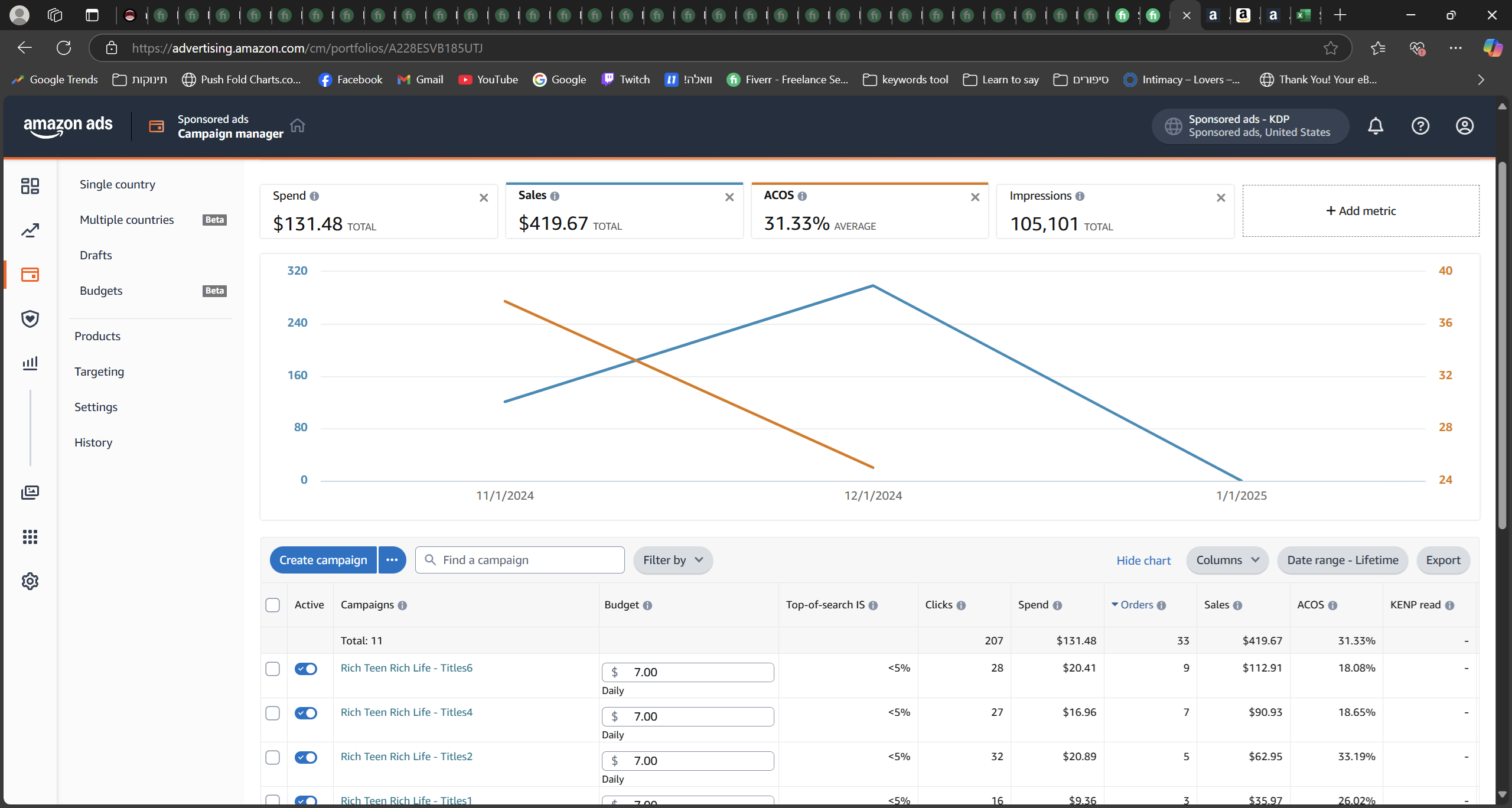This screenshot has height=808, width=1512.
Task: Open the dashboard overview sidebar icon
Action: [30, 186]
